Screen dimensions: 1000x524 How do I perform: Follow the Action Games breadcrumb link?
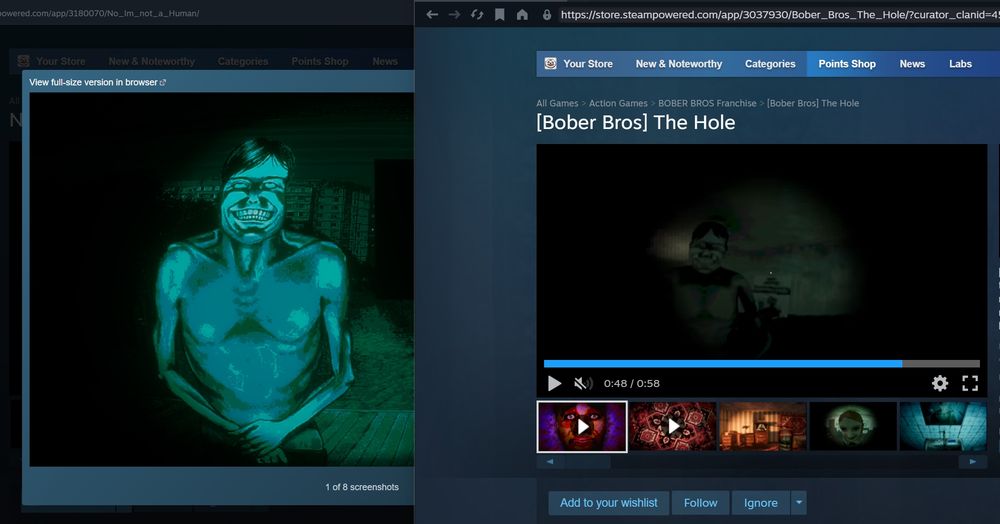click(618, 103)
